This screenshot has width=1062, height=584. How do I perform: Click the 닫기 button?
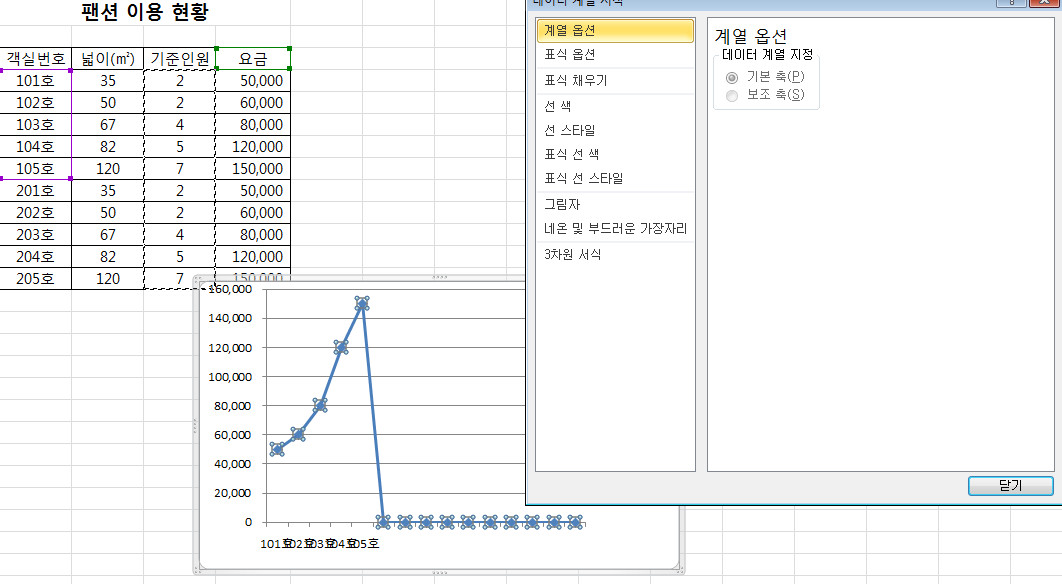tap(1010, 486)
